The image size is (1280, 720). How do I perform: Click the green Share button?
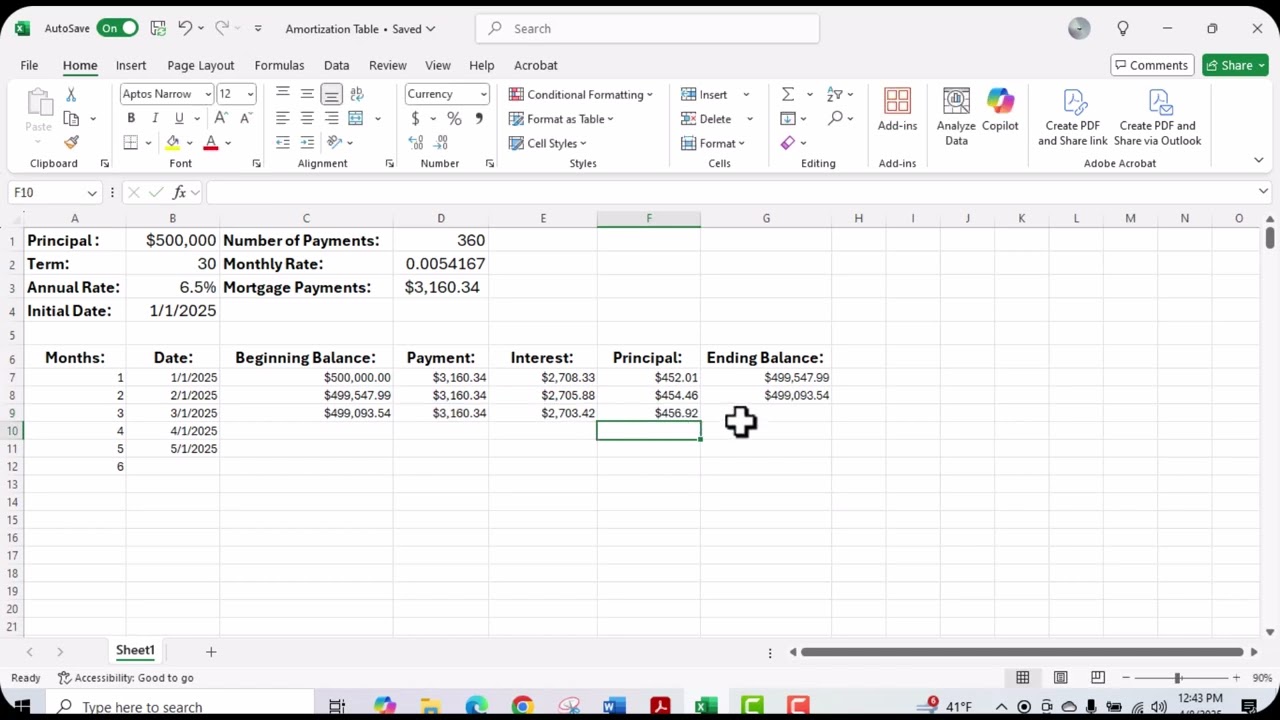1235,65
